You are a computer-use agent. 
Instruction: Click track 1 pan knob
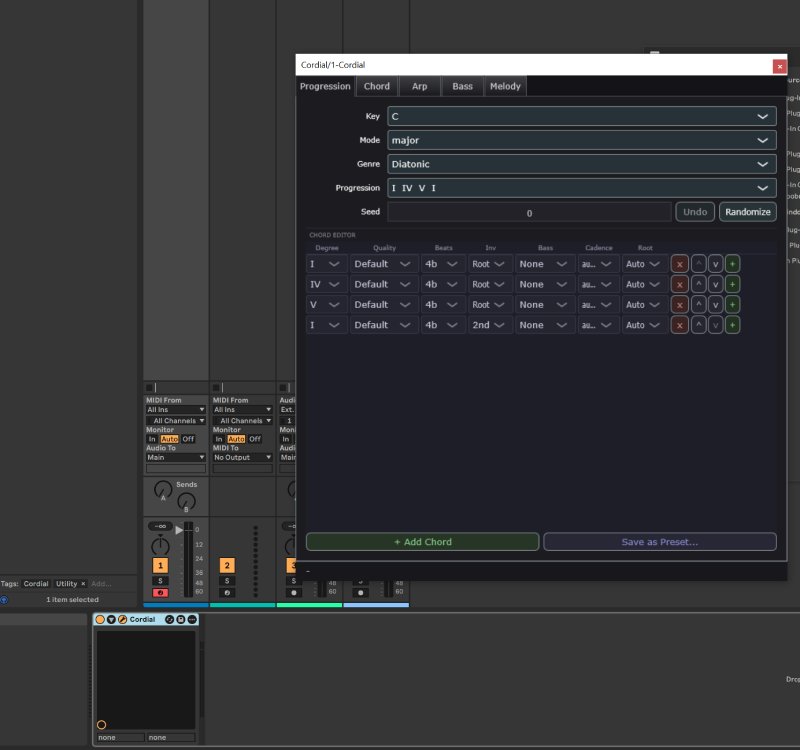coord(160,545)
